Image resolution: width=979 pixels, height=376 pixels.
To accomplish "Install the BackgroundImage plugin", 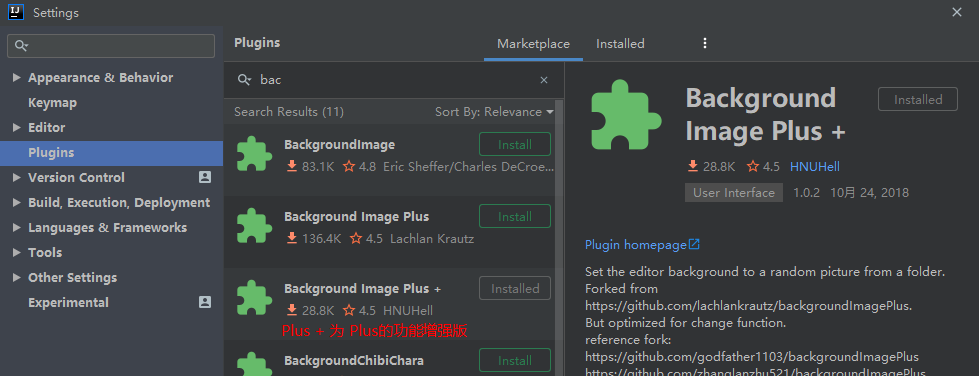I will point(515,144).
